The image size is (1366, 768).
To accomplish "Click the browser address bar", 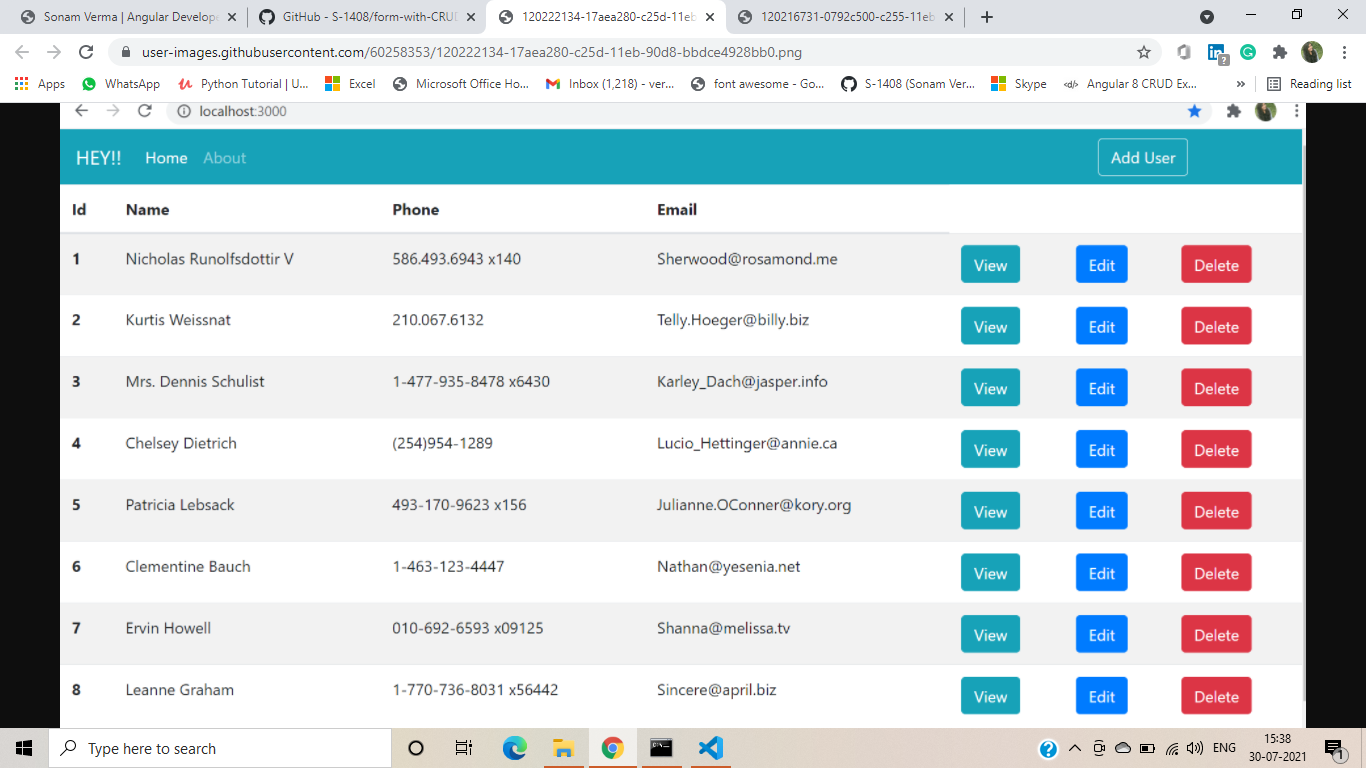I will click(x=500, y=51).
